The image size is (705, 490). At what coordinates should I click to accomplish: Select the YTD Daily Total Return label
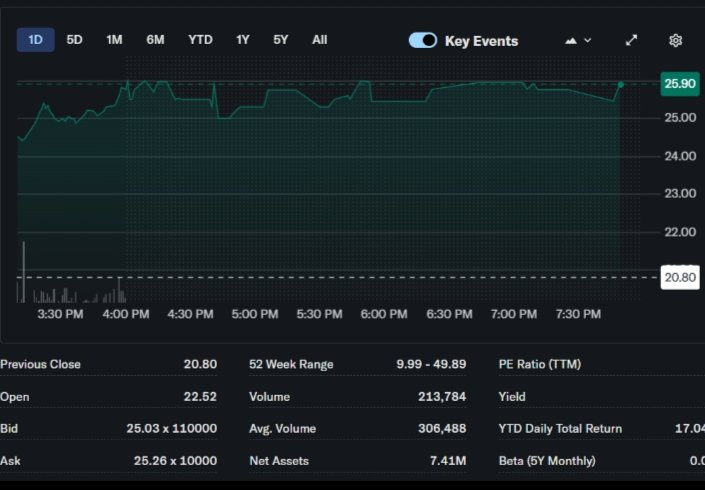560,428
